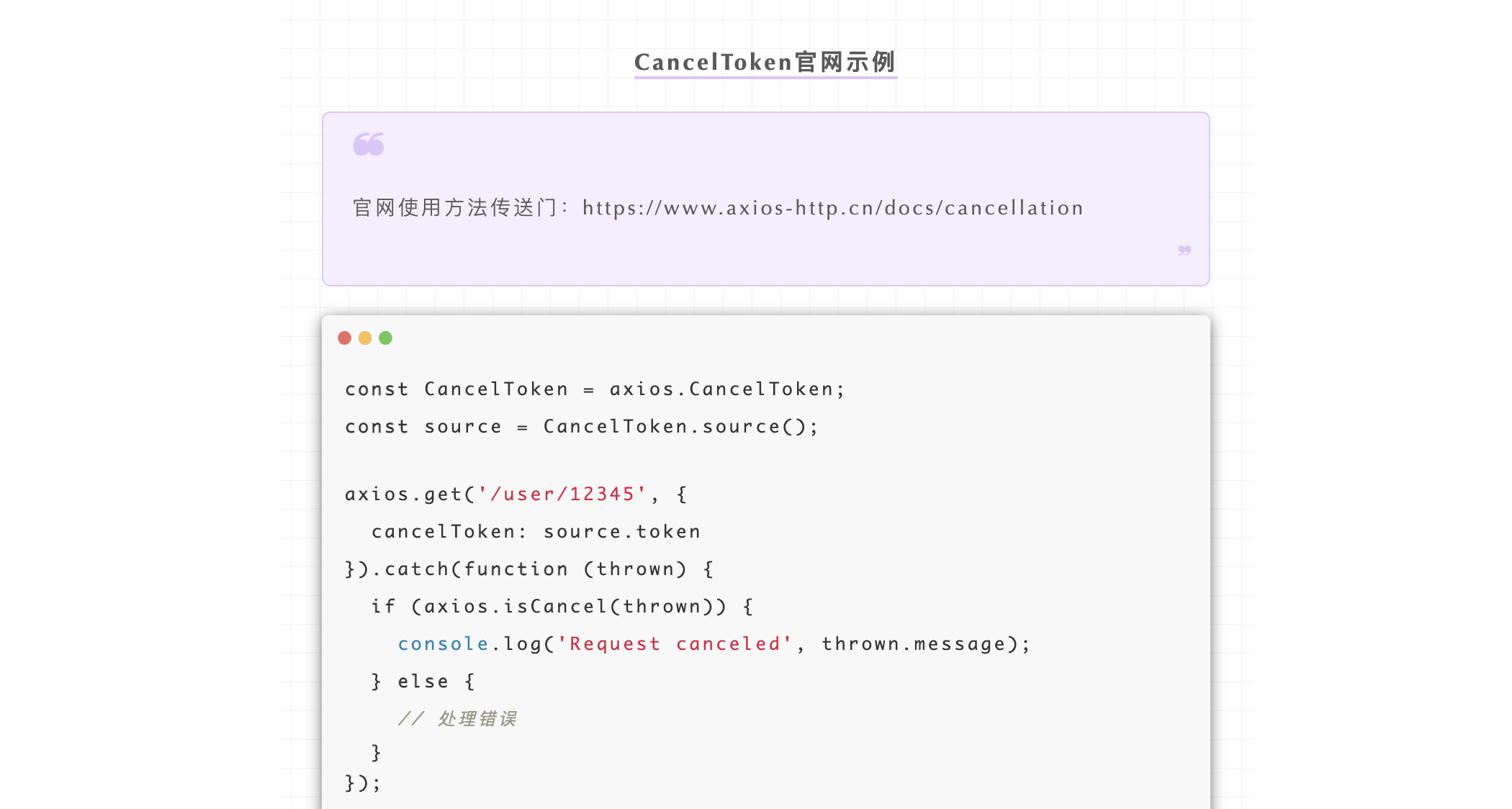Click the yellow window dot
1512x809 pixels.
(x=365, y=338)
